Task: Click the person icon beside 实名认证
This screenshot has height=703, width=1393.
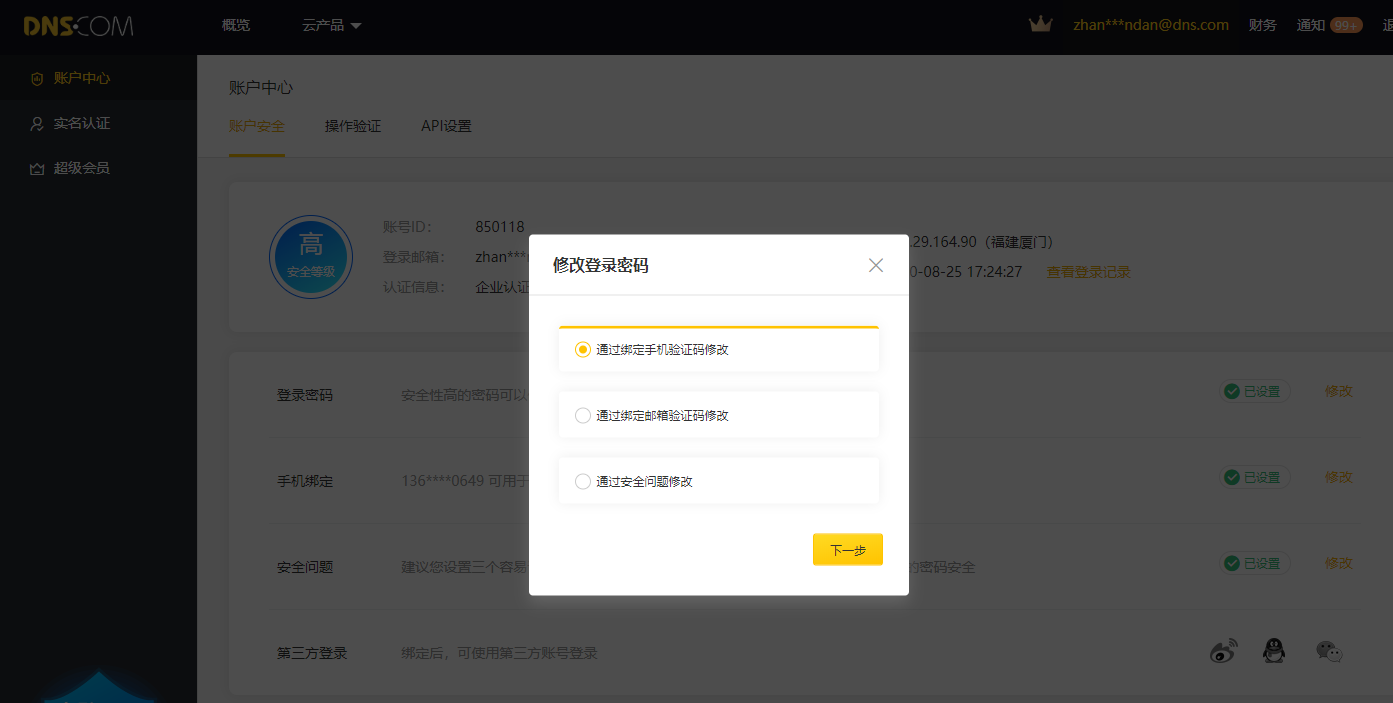Action: 37,124
